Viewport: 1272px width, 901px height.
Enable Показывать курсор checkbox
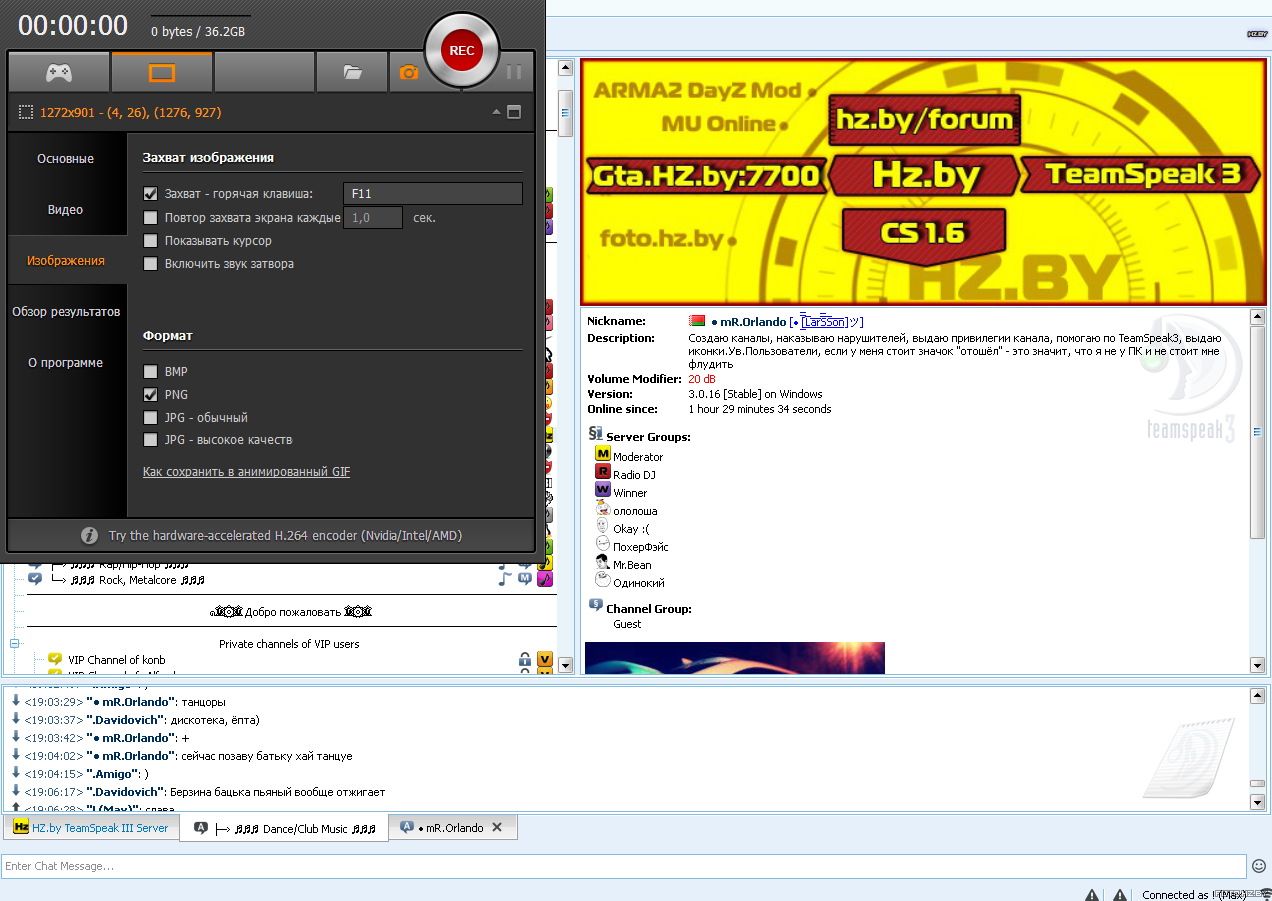[150, 241]
